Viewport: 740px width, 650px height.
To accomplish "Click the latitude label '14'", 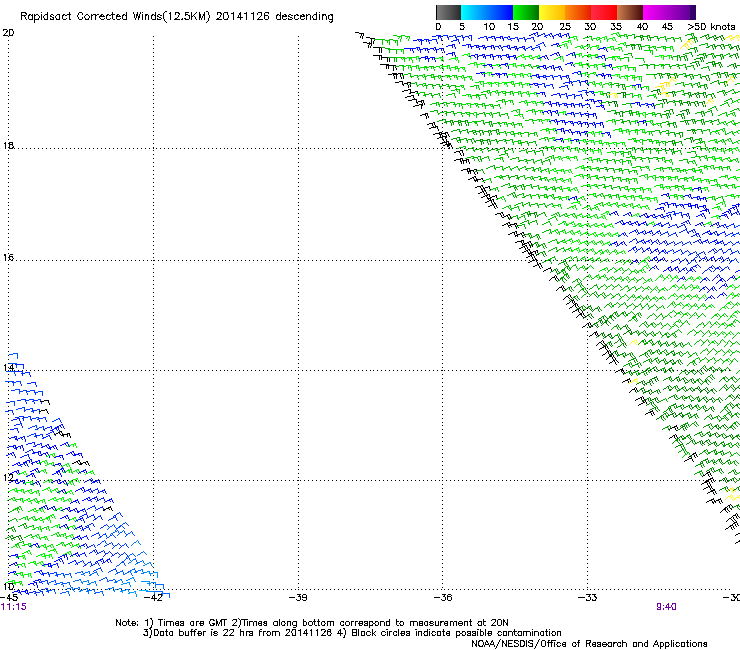I will 8,367.
